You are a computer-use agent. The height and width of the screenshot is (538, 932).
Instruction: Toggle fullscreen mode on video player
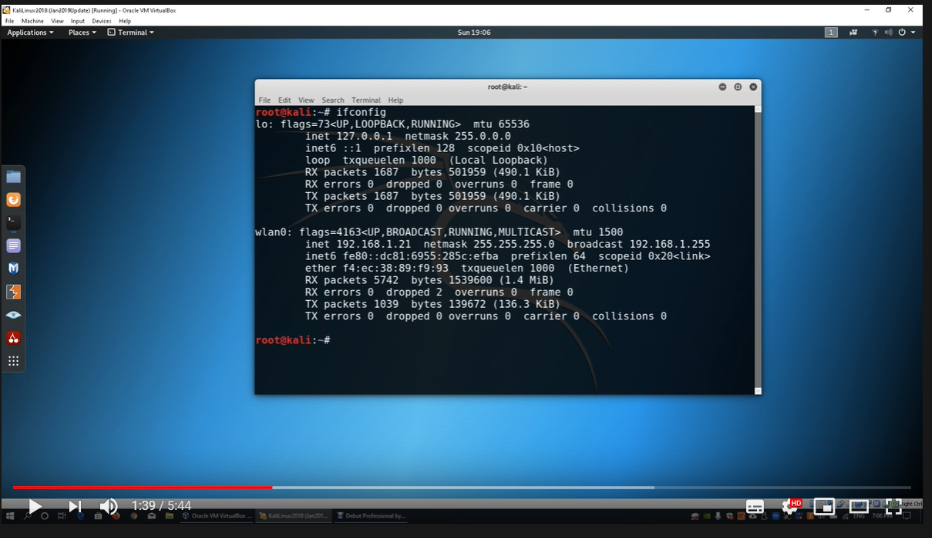click(893, 507)
